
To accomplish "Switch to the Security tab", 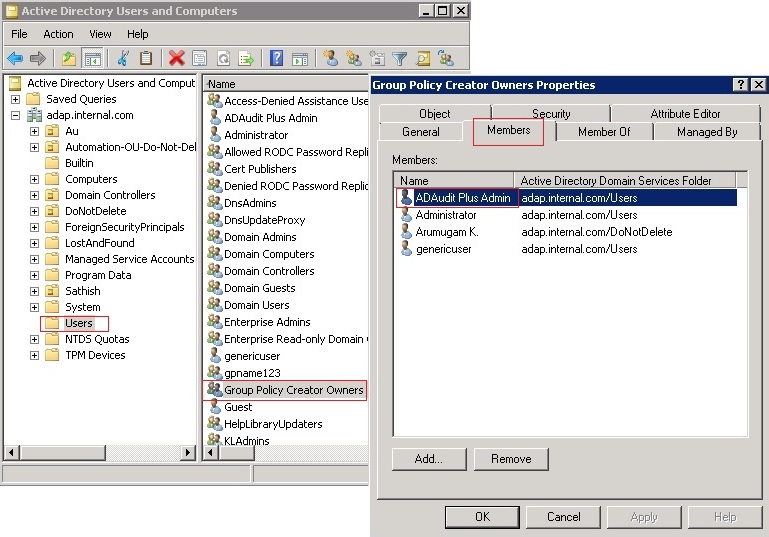I will (x=551, y=114).
